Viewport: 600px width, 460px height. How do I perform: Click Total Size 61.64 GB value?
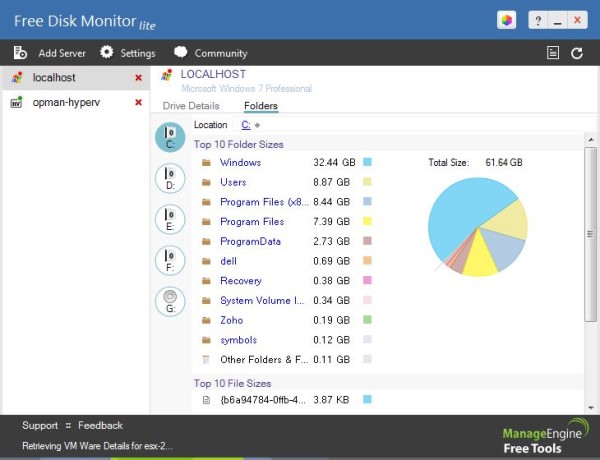pyautogui.click(x=504, y=163)
